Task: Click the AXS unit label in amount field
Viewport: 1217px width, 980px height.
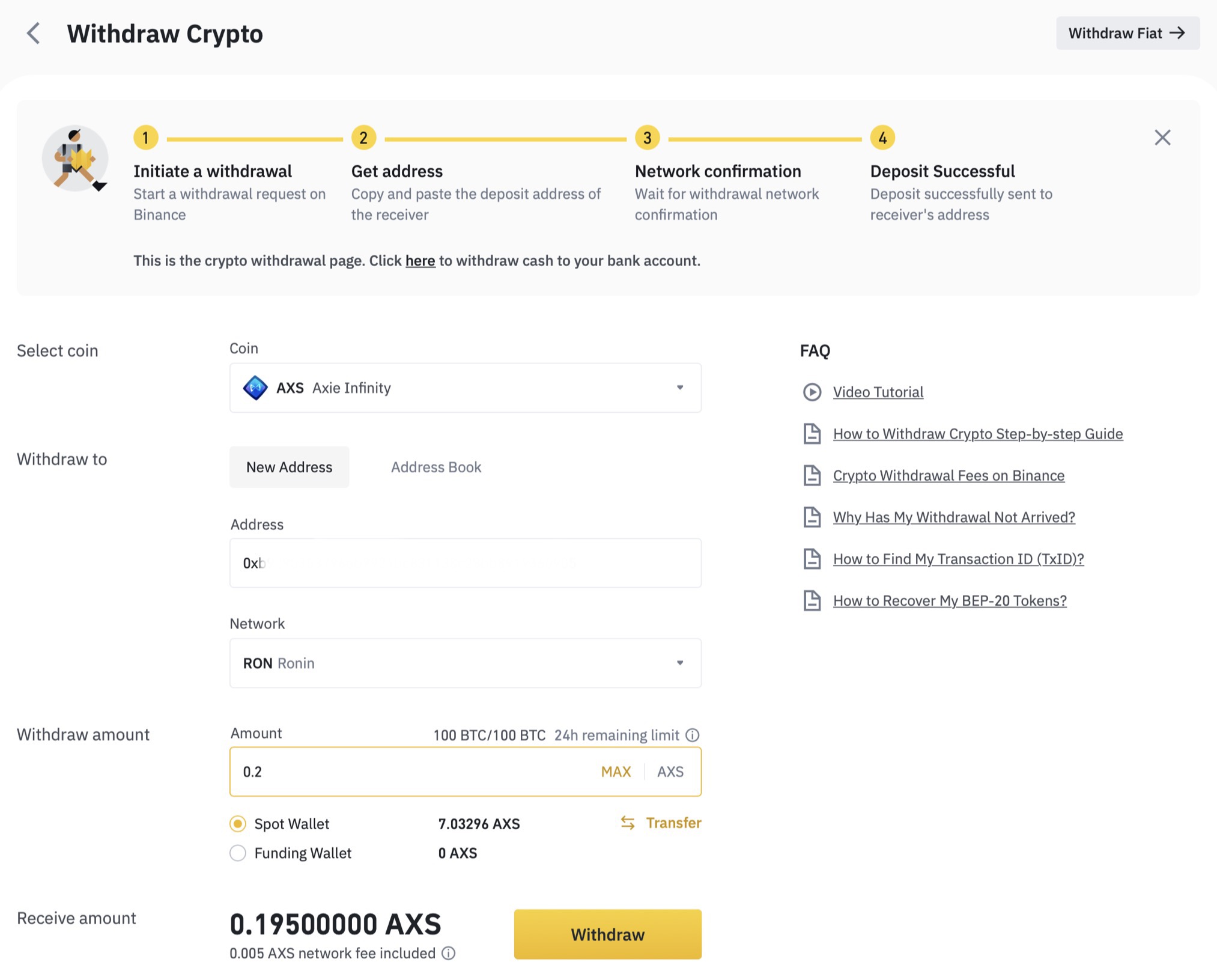Action: [670, 772]
